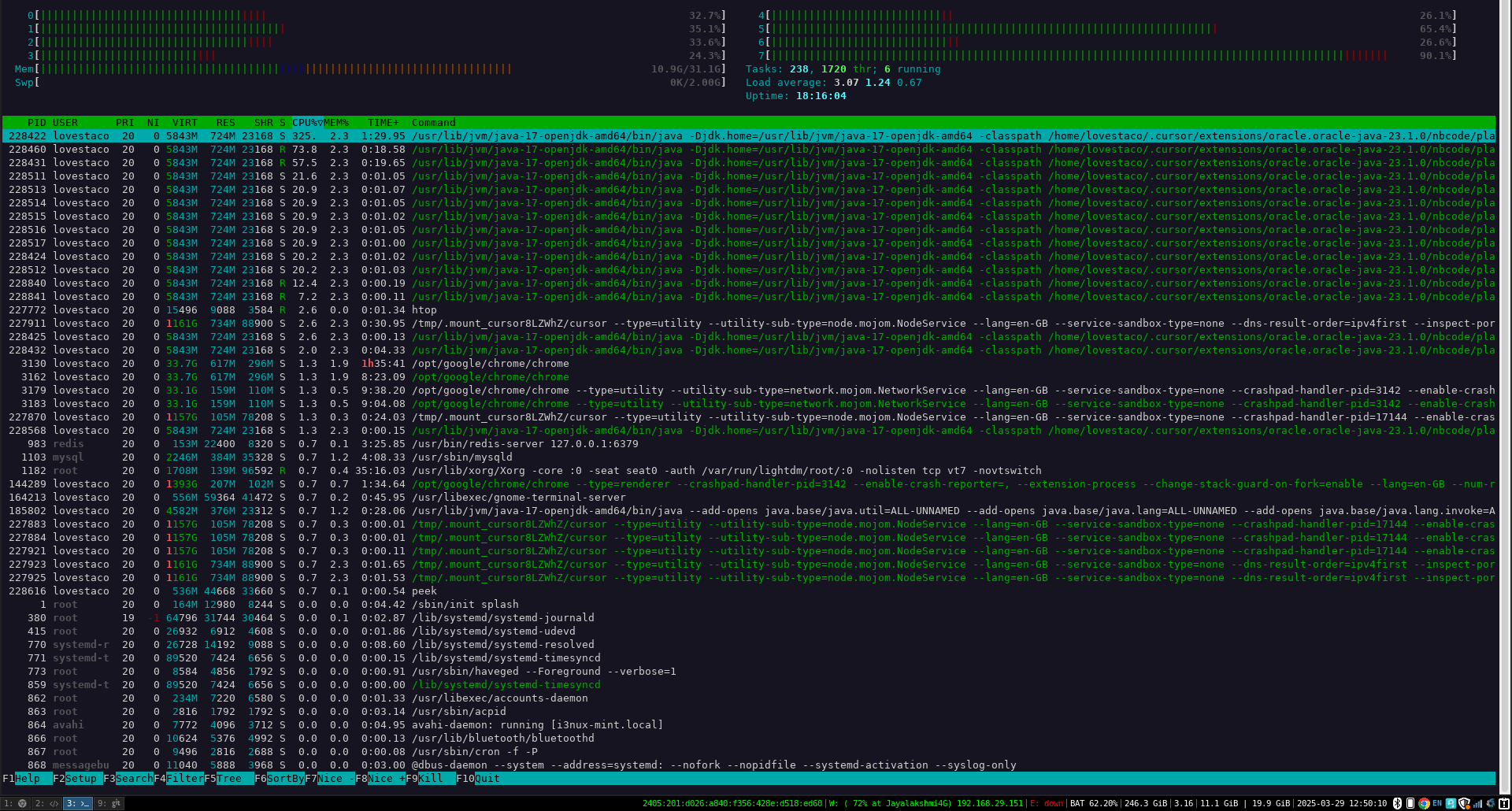This screenshot has width=1512, height=811.
Task: Click F3 Search in htop footer
Action: 128,779
